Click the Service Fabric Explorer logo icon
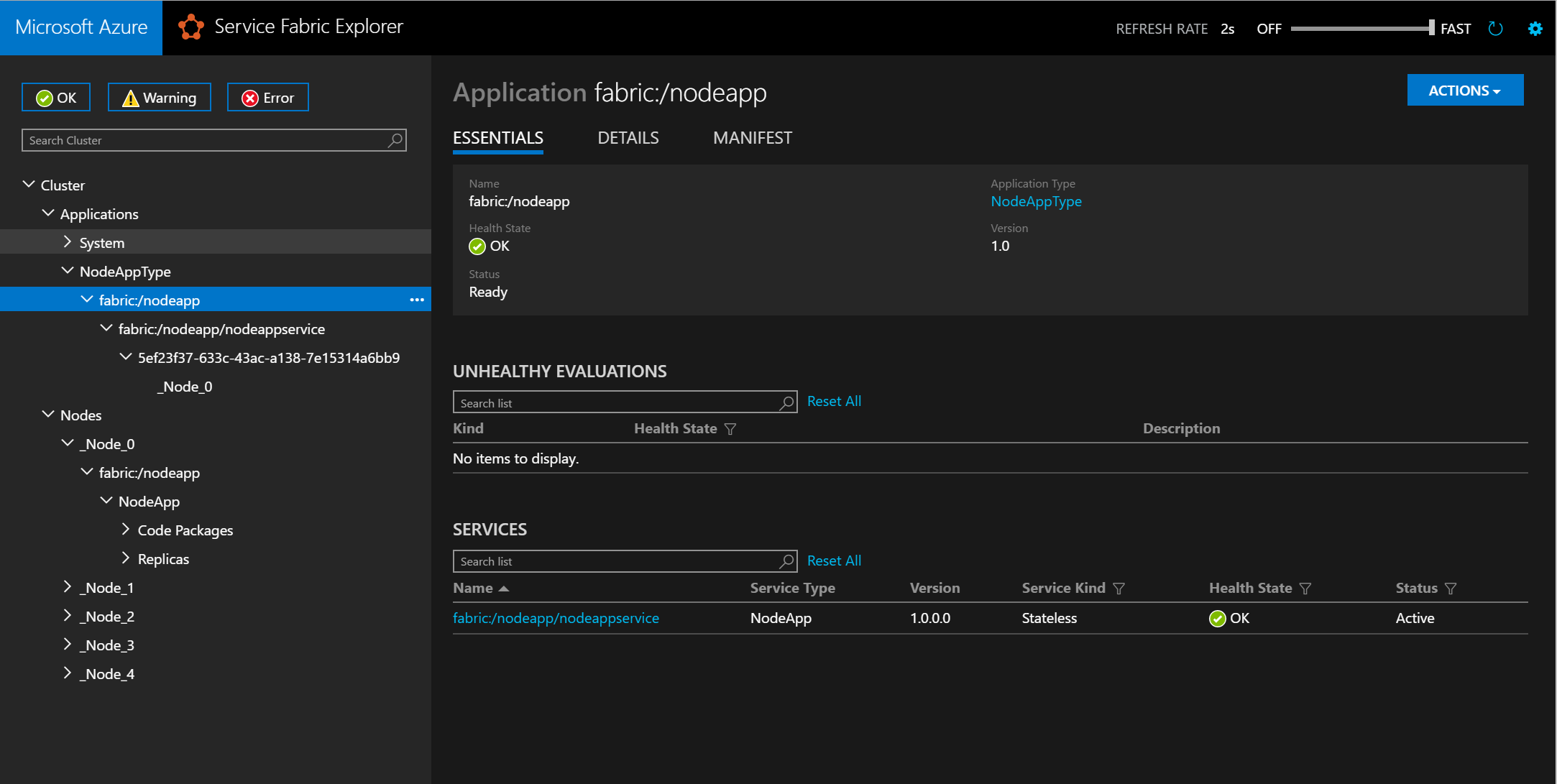1557x784 pixels. 191,27
